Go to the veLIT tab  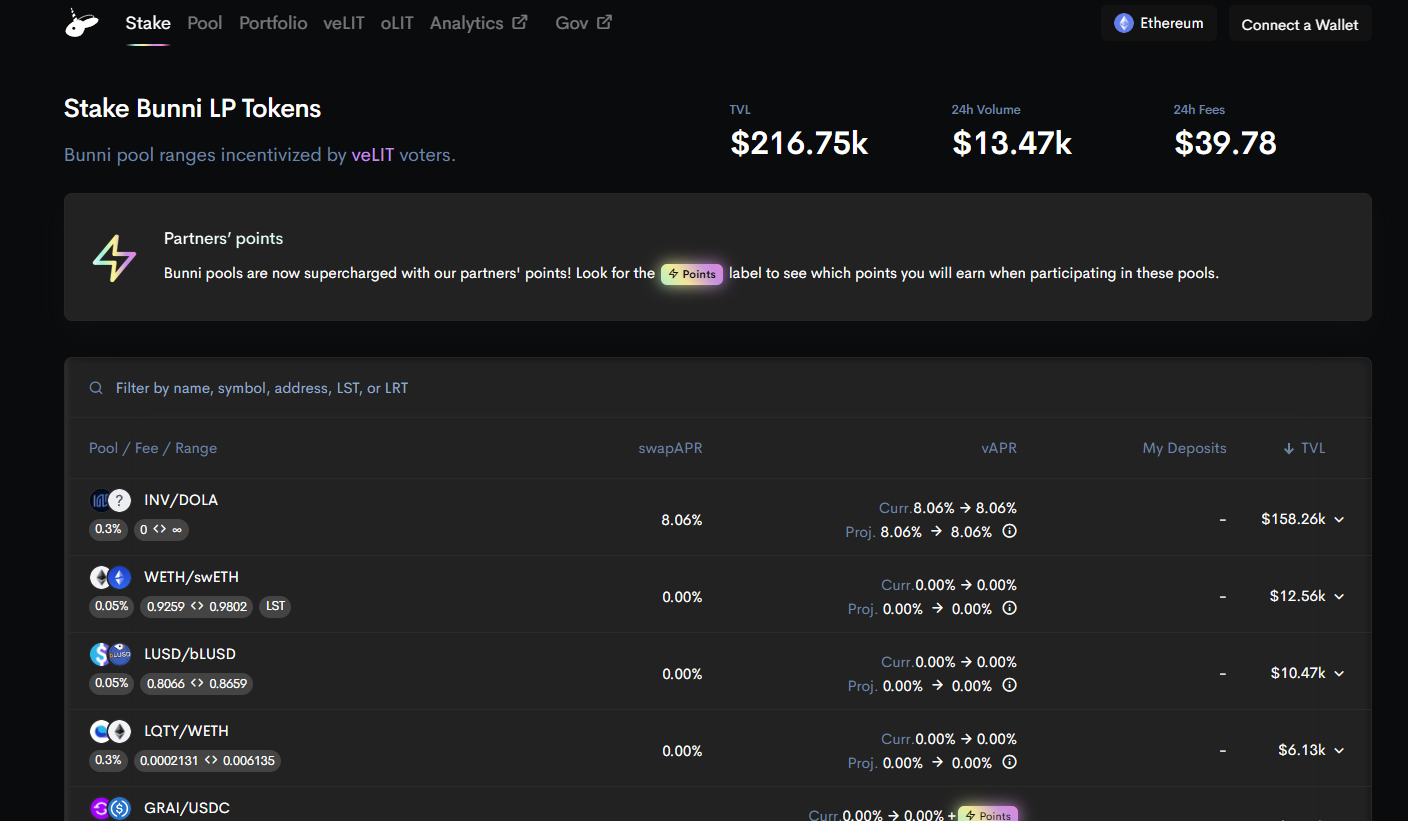[343, 23]
